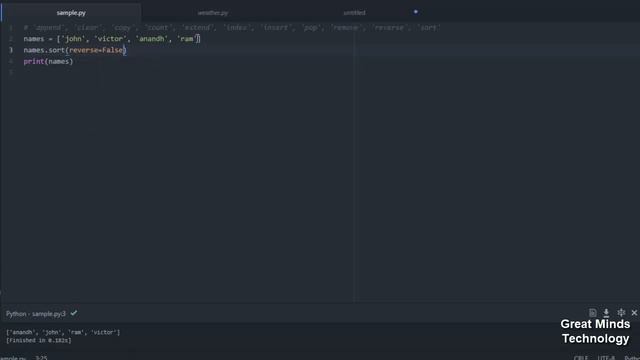This screenshot has width=640, height=360.
Task: Click the 'ram' string in the list
Action: point(187,39)
